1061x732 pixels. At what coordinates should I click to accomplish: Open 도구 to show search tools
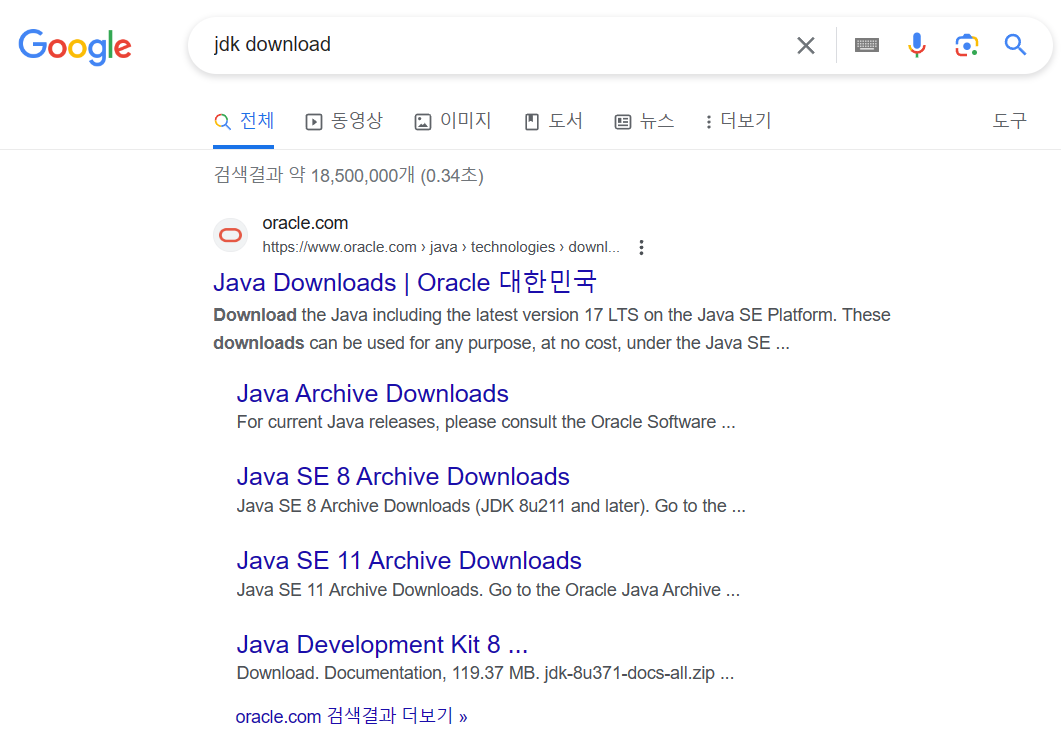coord(1010,120)
